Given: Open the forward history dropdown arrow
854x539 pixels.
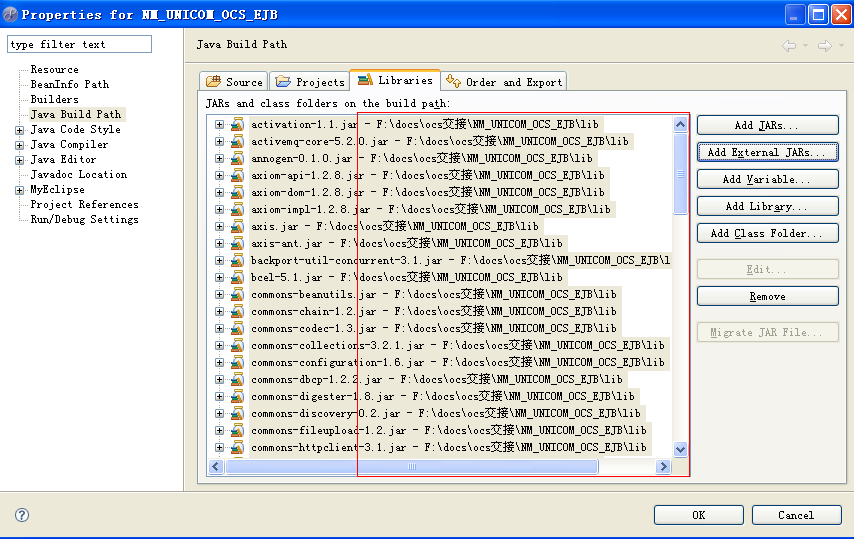Looking at the screenshot, I should coord(841,46).
